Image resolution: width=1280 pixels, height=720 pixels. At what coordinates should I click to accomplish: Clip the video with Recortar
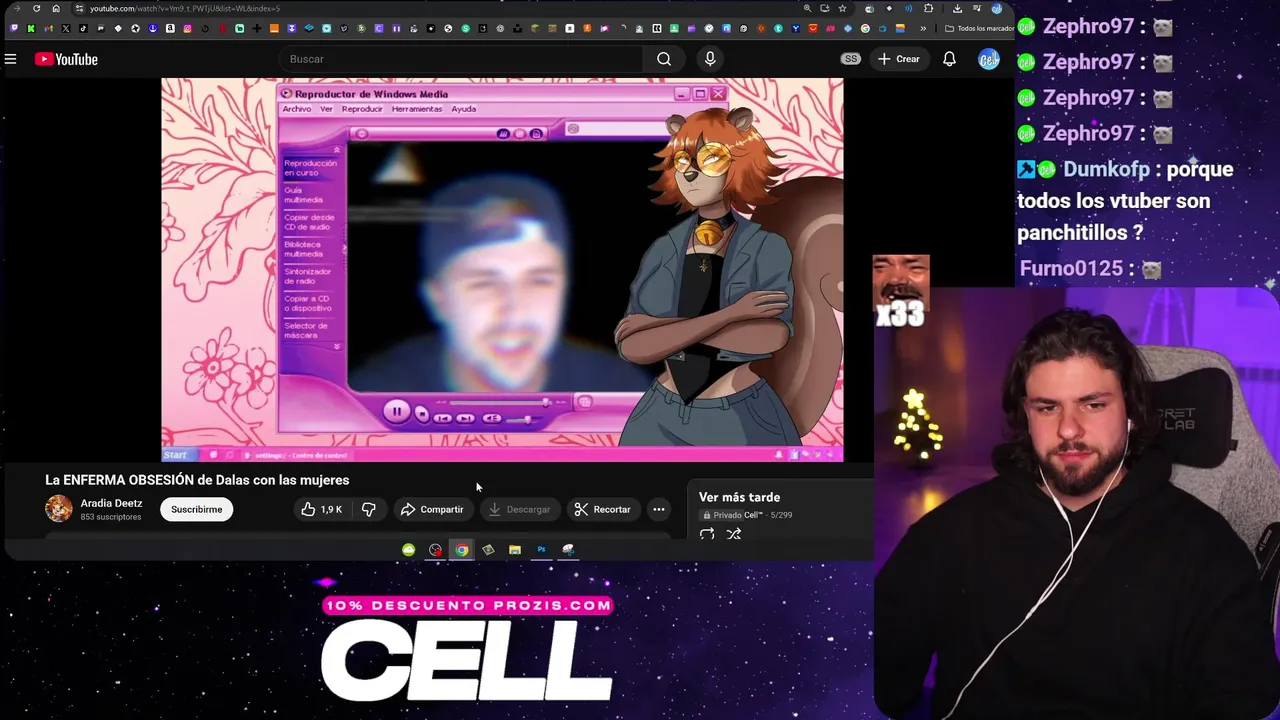tap(602, 509)
